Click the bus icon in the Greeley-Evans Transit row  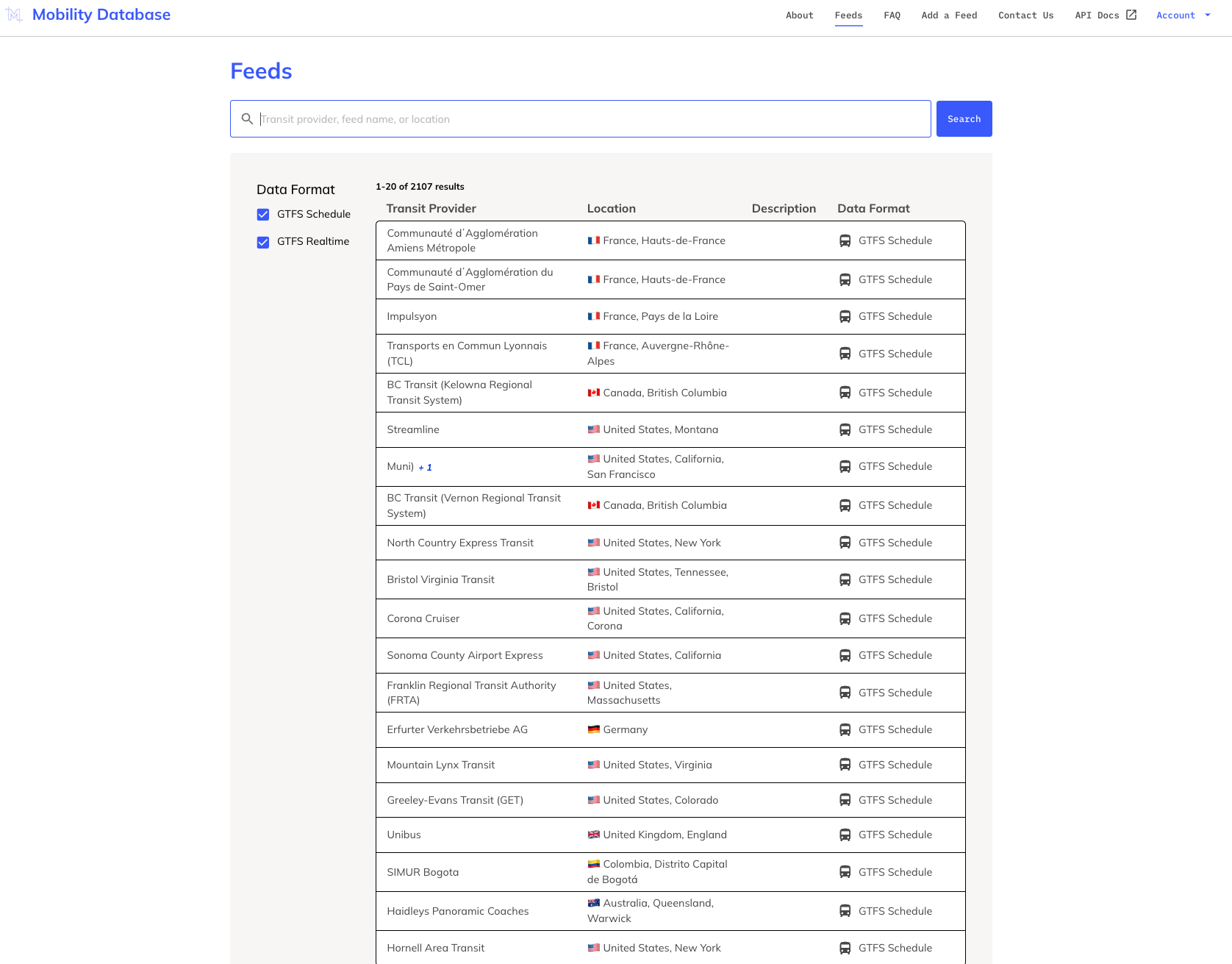845,800
